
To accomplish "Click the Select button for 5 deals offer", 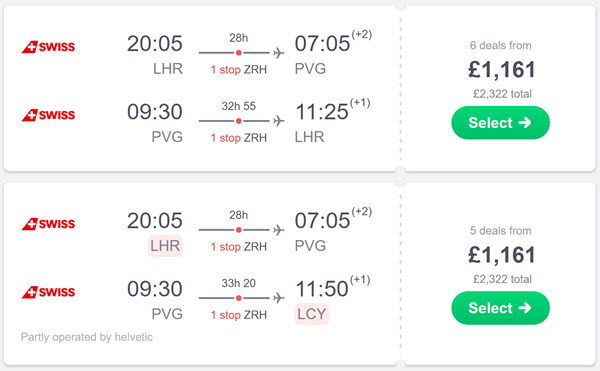I will coord(500,308).
